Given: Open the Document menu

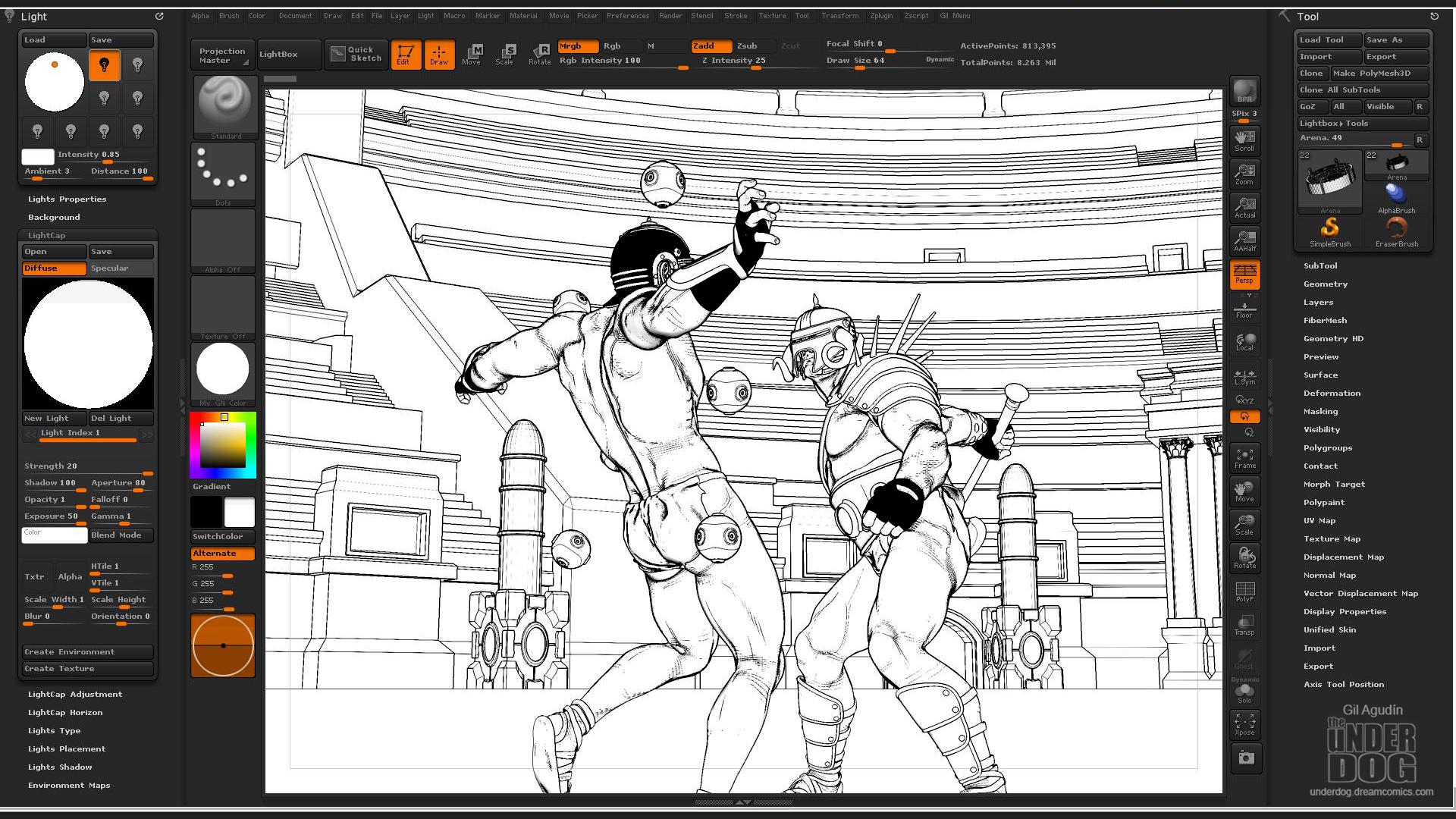Looking at the screenshot, I should click(x=295, y=16).
